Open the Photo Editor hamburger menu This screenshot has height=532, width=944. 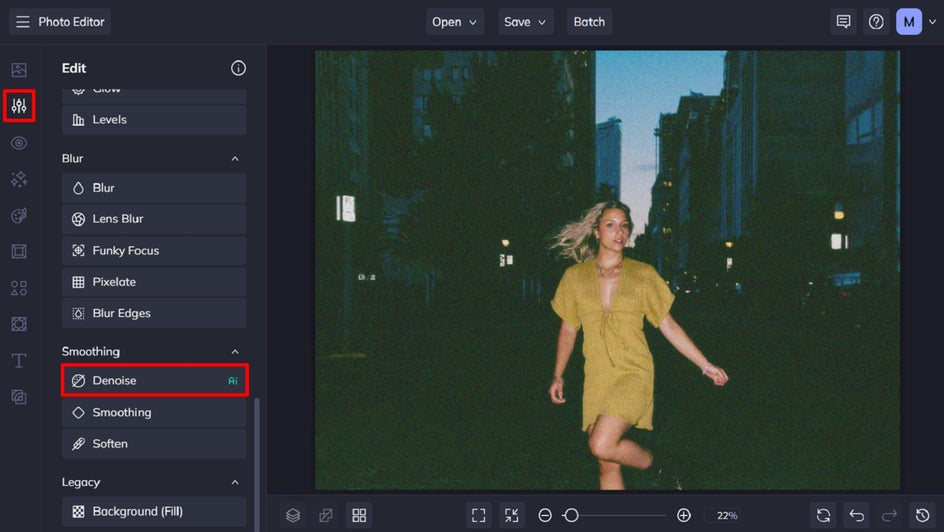click(22, 22)
